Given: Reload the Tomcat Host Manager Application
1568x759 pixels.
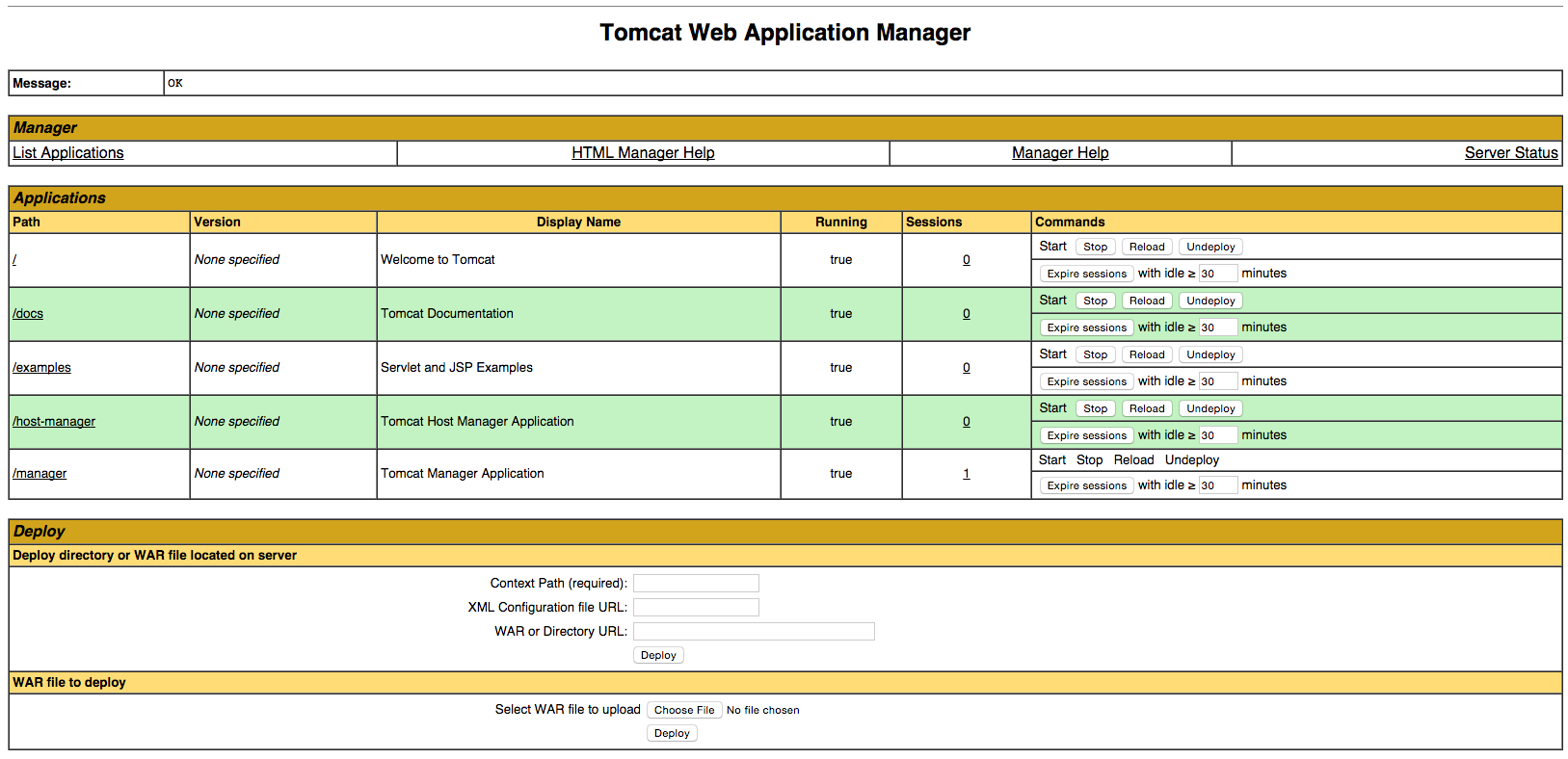Looking at the screenshot, I should coord(1147,409).
